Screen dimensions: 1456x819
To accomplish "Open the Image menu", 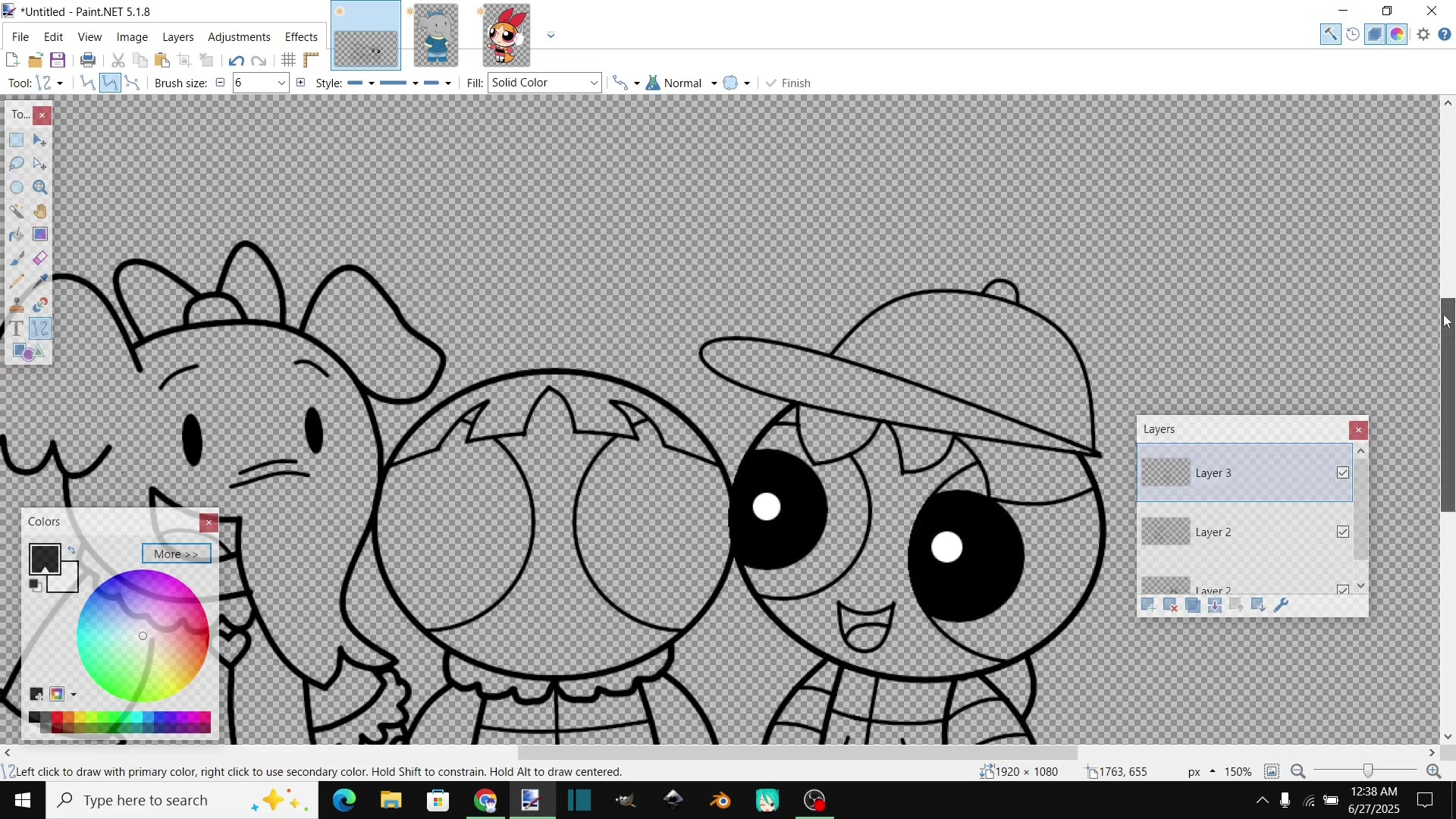I will coord(132,36).
